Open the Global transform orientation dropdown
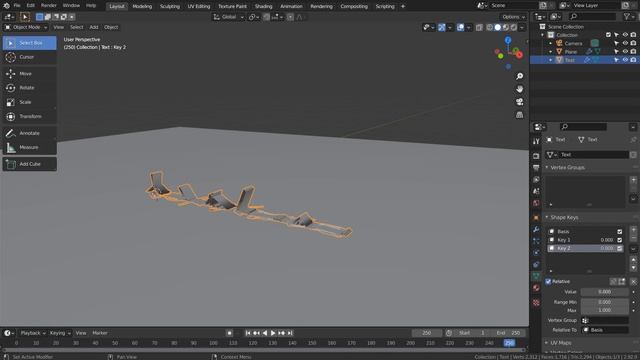Screen dimensions: 640x360 coord(228,17)
